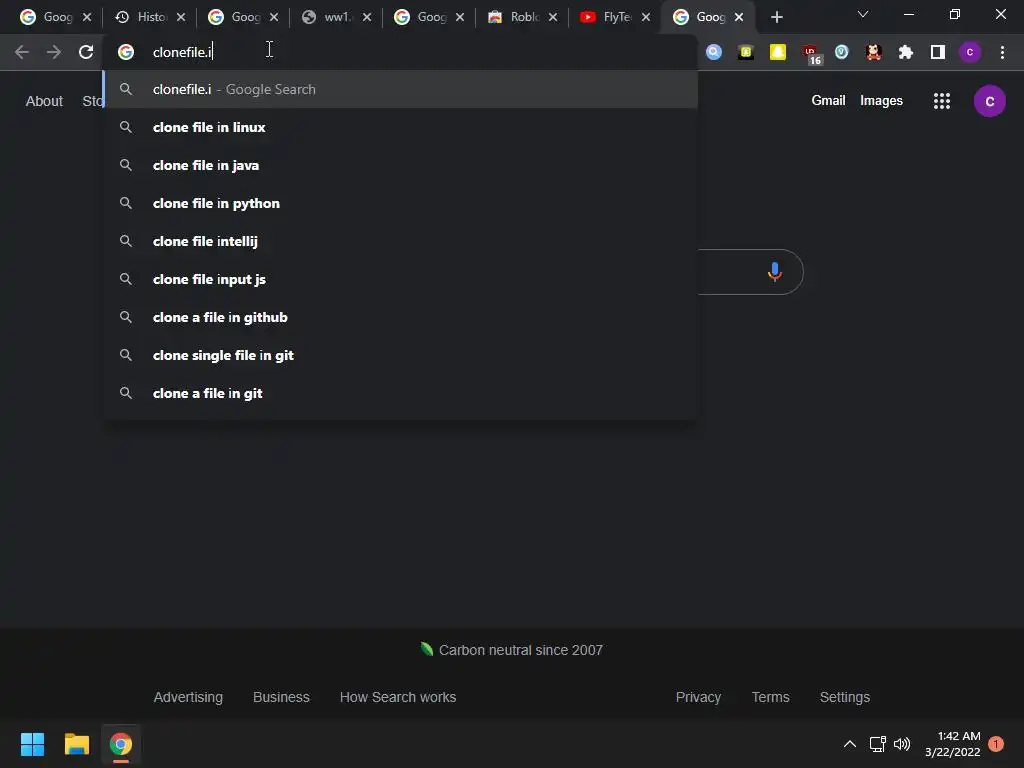Image resolution: width=1024 pixels, height=768 pixels.
Task: Open the Extensions puzzle piece menu
Action: (x=906, y=52)
